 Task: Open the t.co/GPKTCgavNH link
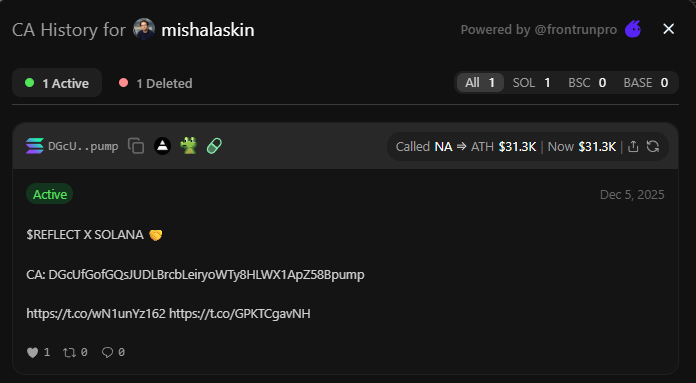(x=240, y=314)
